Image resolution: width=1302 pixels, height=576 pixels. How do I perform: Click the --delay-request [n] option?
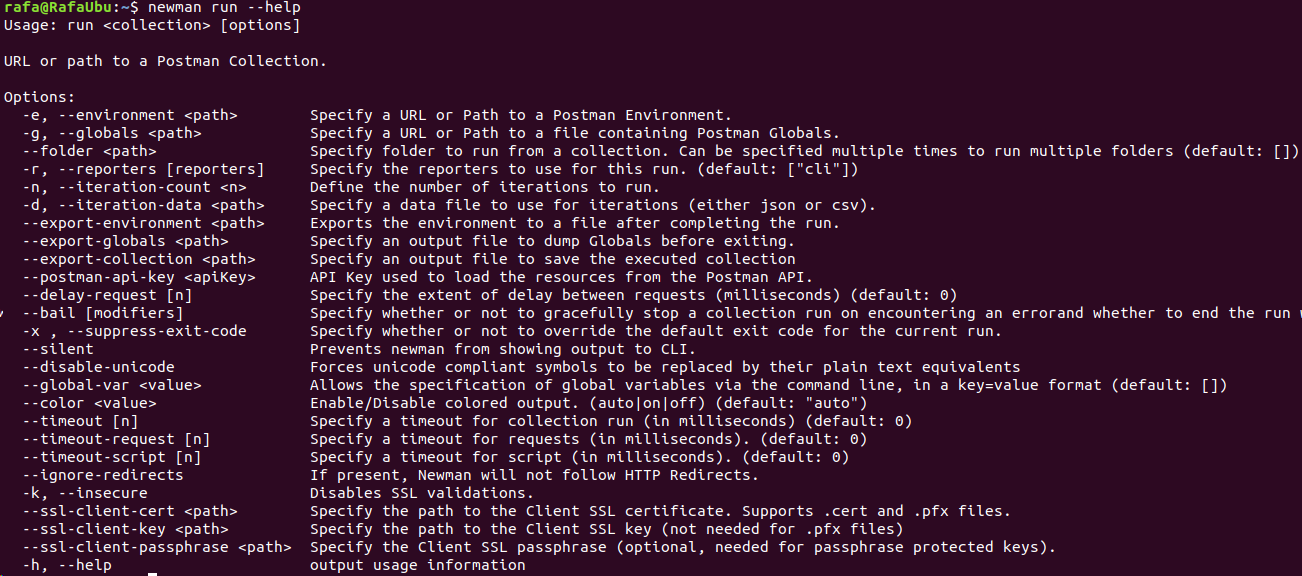pos(107,295)
